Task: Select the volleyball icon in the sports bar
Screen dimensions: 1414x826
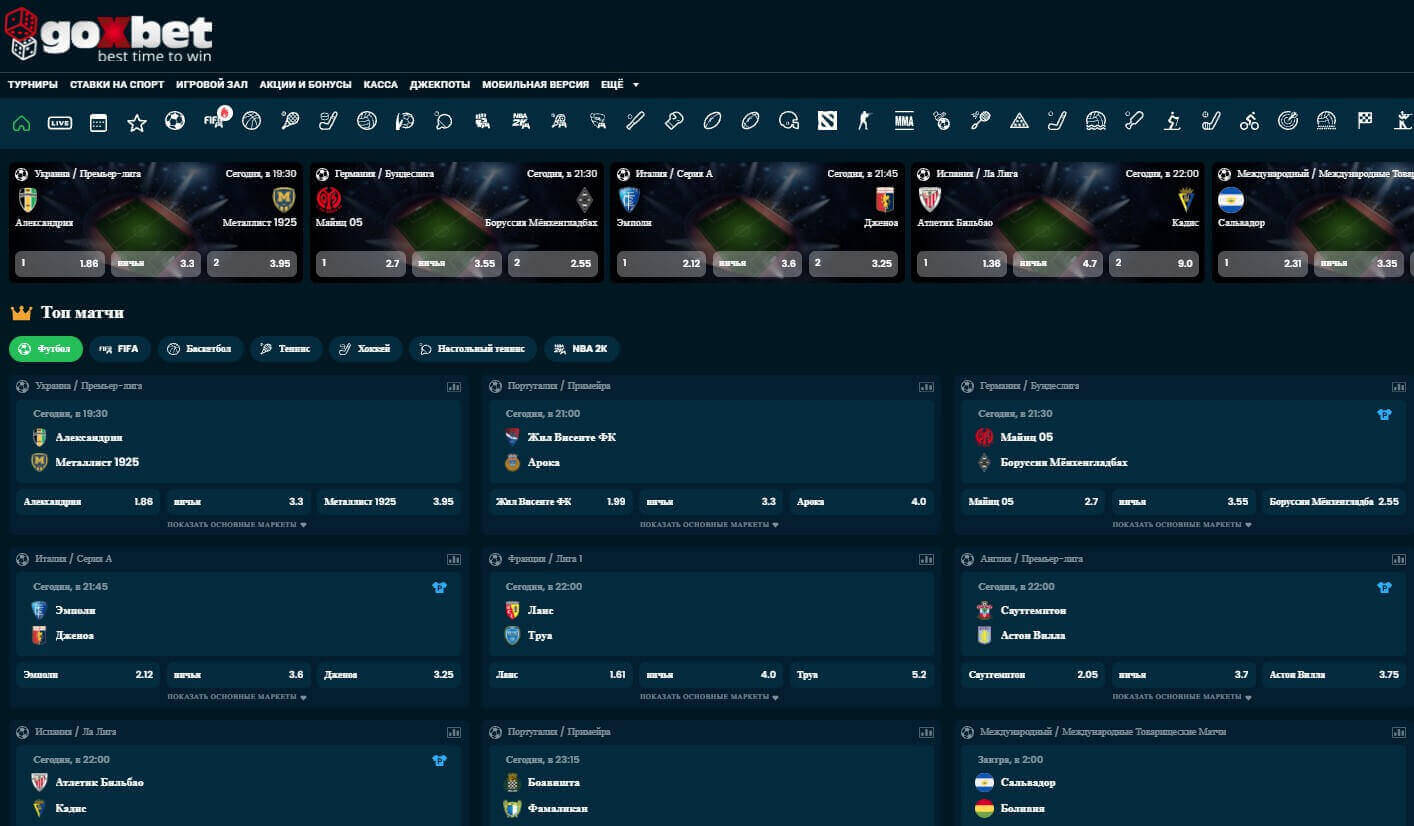Action: 366,121
